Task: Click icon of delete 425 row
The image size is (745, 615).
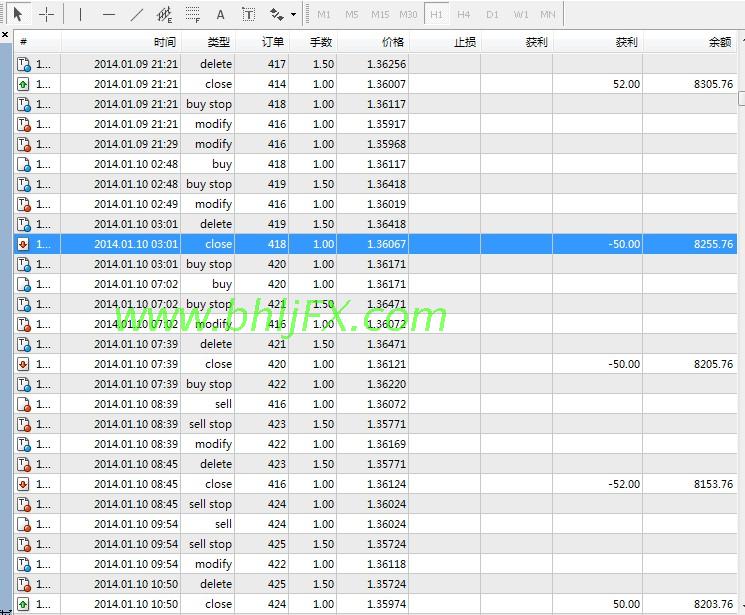Action: click(23, 584)
